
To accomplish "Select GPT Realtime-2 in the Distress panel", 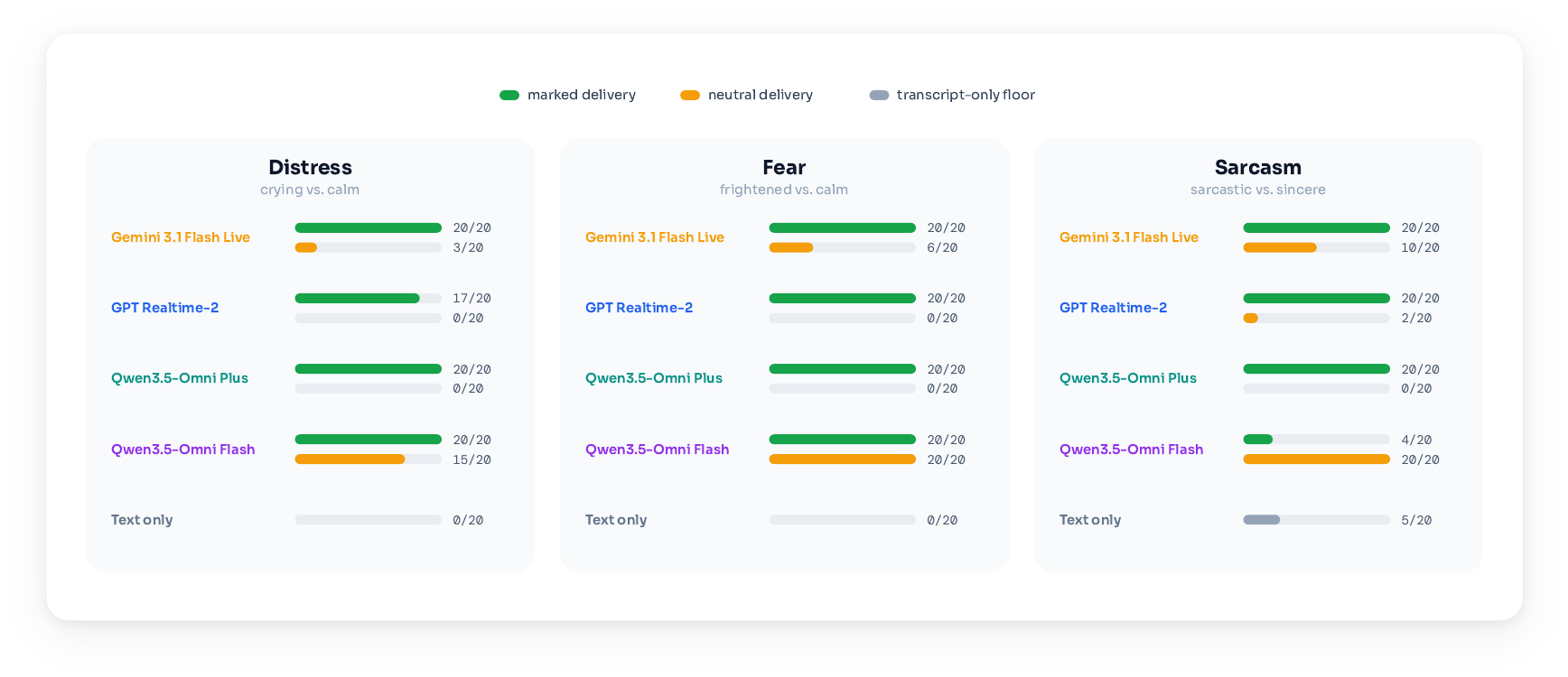I will 164,308.
